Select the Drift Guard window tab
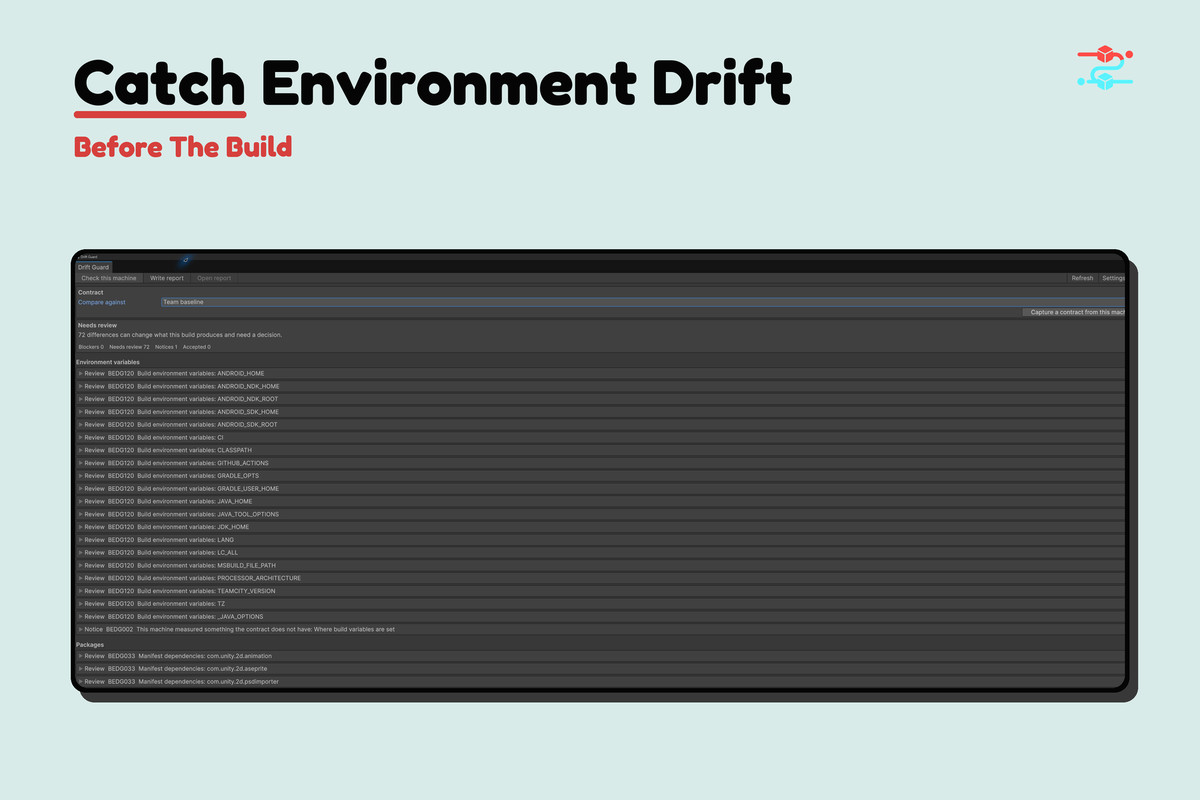 [93, 267]
